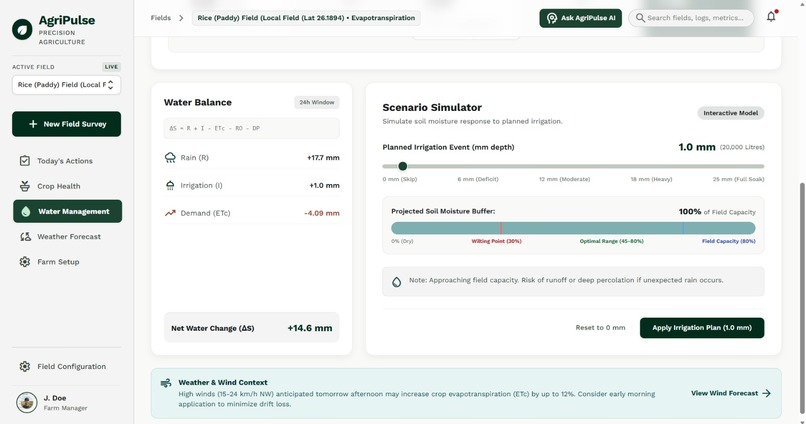Click the Field Capacity (80%) label

pyautogui.click(x=728, y=241)
